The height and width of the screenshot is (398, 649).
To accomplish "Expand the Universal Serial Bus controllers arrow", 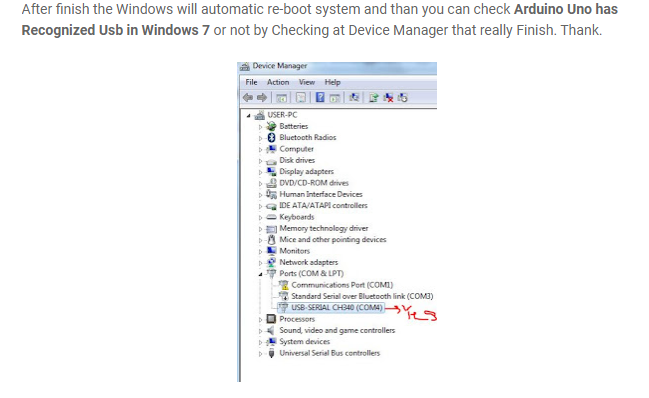I will (260, 354).
